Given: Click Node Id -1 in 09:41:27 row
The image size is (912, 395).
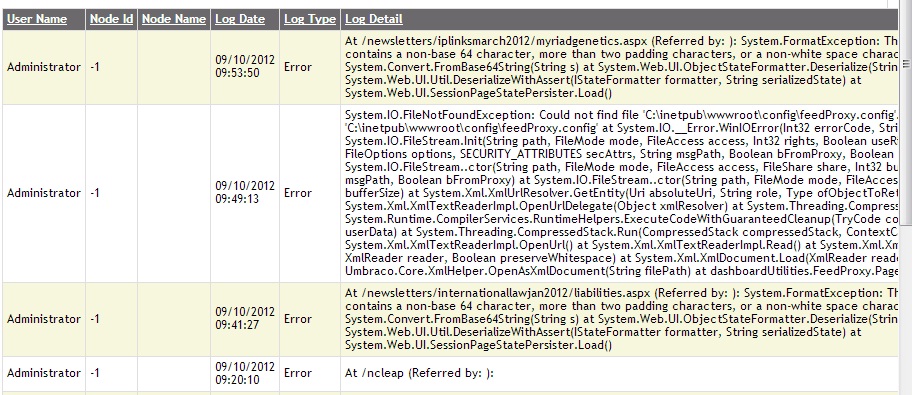Looking at the screenshot, I should tap(95, 319).
